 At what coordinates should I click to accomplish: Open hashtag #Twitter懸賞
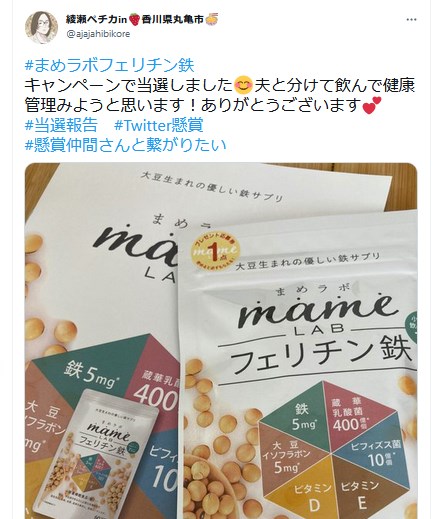click(x=159, y=125)
